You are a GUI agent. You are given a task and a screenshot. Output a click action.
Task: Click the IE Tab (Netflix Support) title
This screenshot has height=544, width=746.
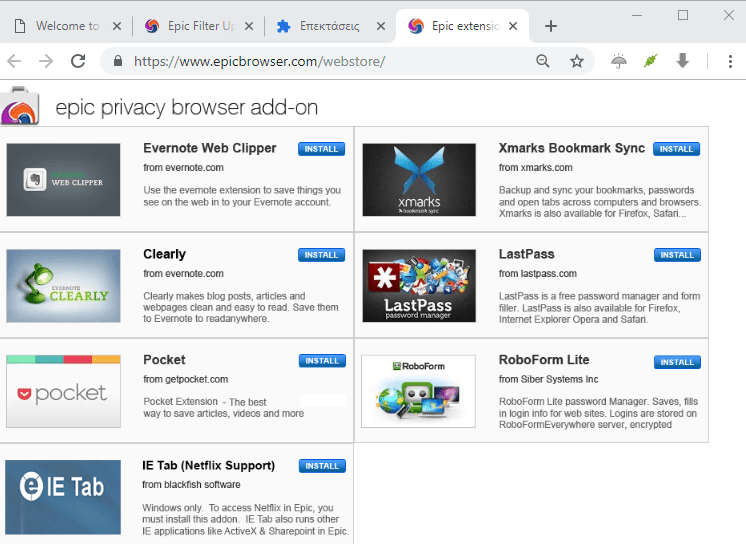[208, 465]
